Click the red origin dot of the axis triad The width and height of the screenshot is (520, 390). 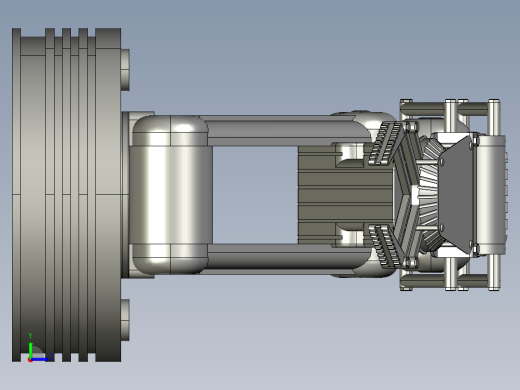[30, 360]
